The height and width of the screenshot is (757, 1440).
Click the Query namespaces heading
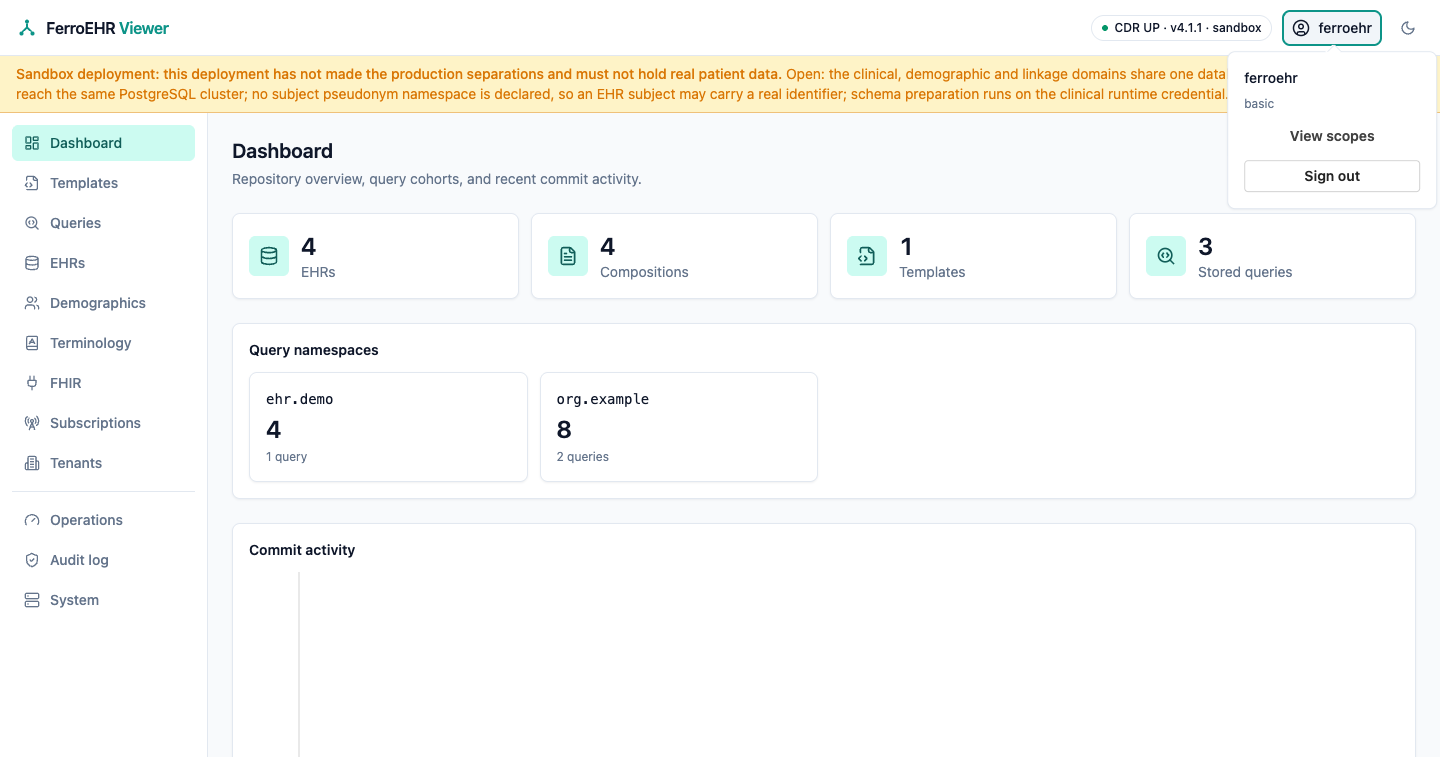click(x=314, y=350)
